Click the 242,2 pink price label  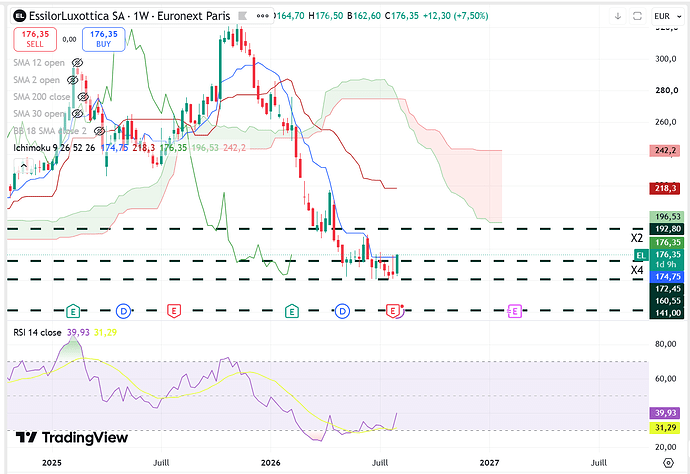pyautogui.click(x=665, y=151)
